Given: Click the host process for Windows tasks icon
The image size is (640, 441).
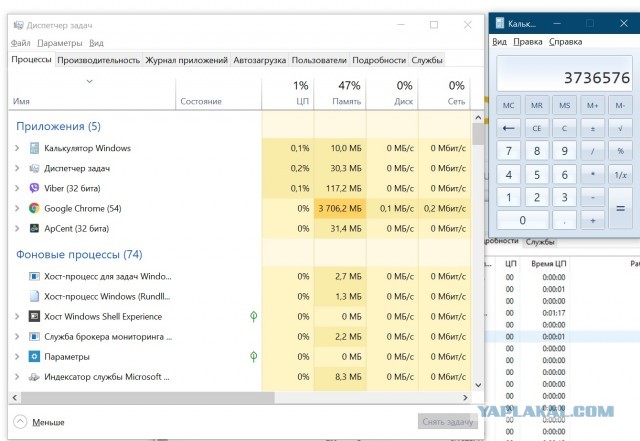Looking at the screenshot, I should click(34, 276).
